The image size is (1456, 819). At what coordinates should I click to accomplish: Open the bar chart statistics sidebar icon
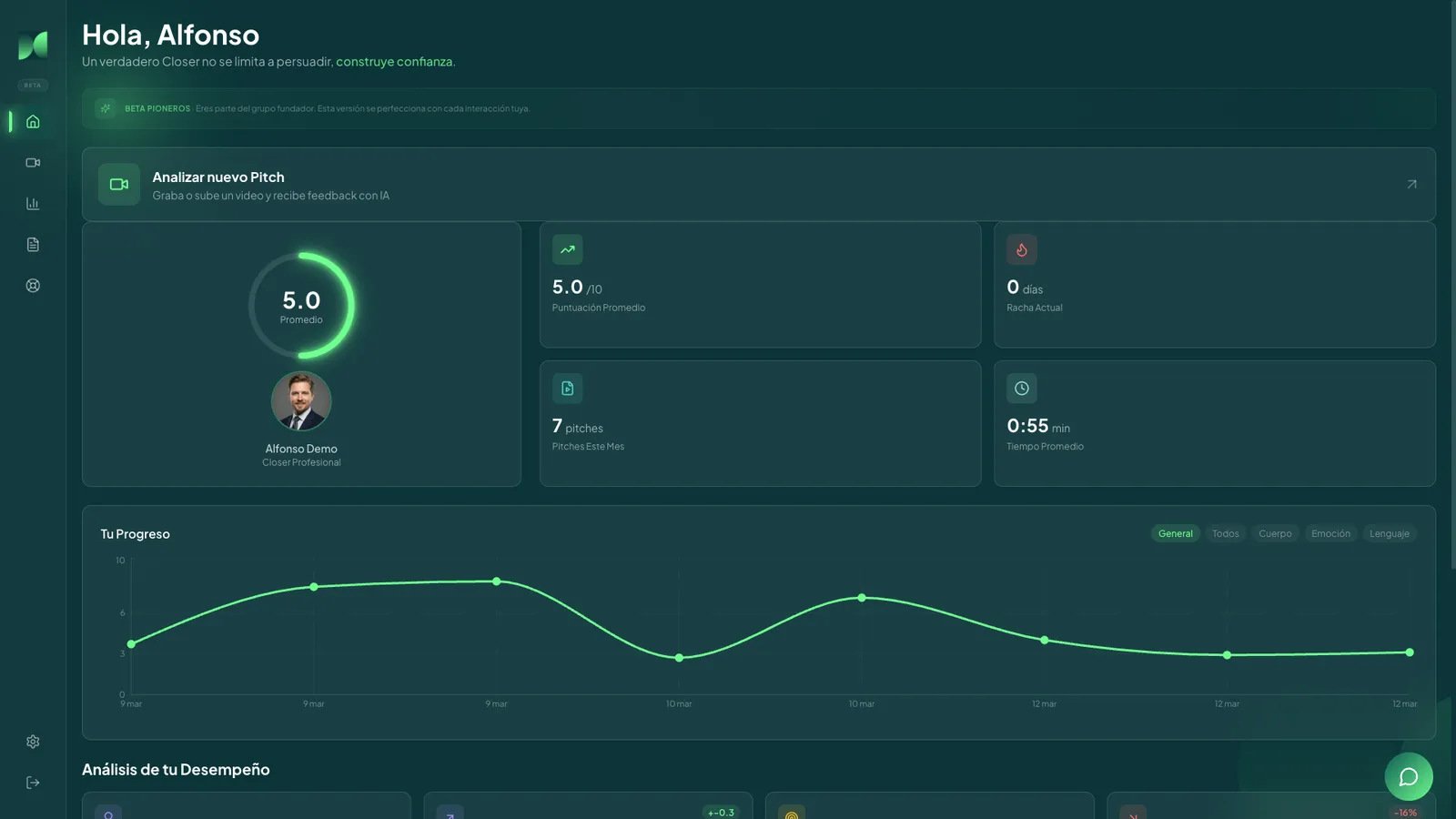pos(33,204)
